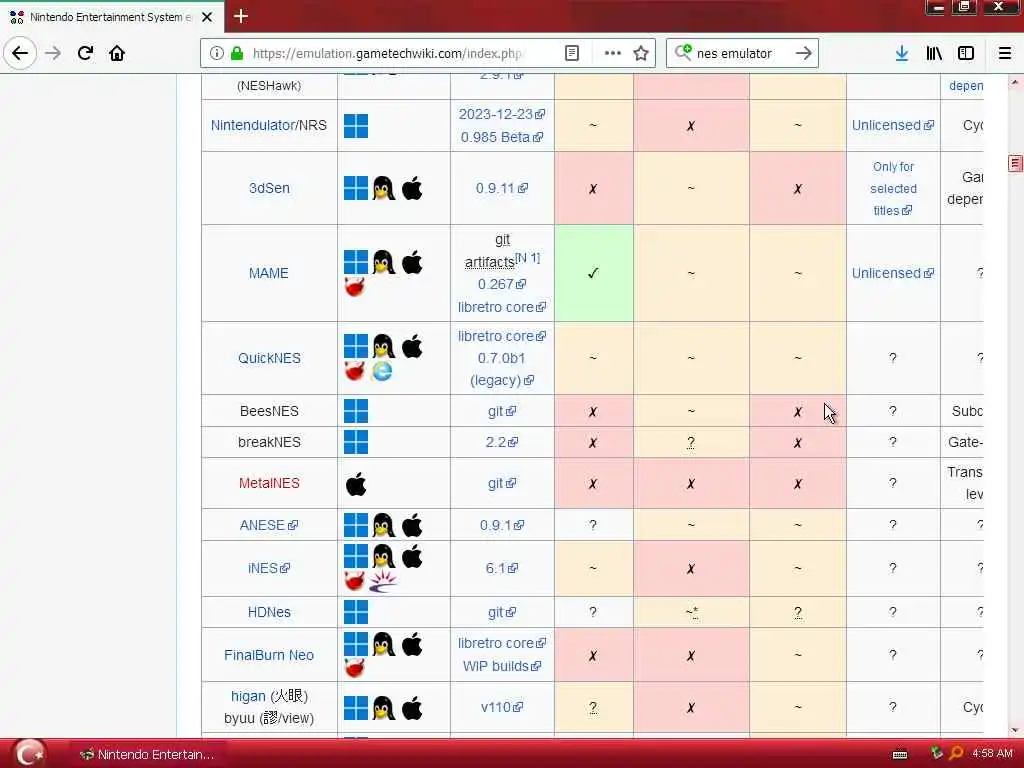This screenshot has height=768, width=1024.
Task: Bookmark this page with the star
Action: 641,53
